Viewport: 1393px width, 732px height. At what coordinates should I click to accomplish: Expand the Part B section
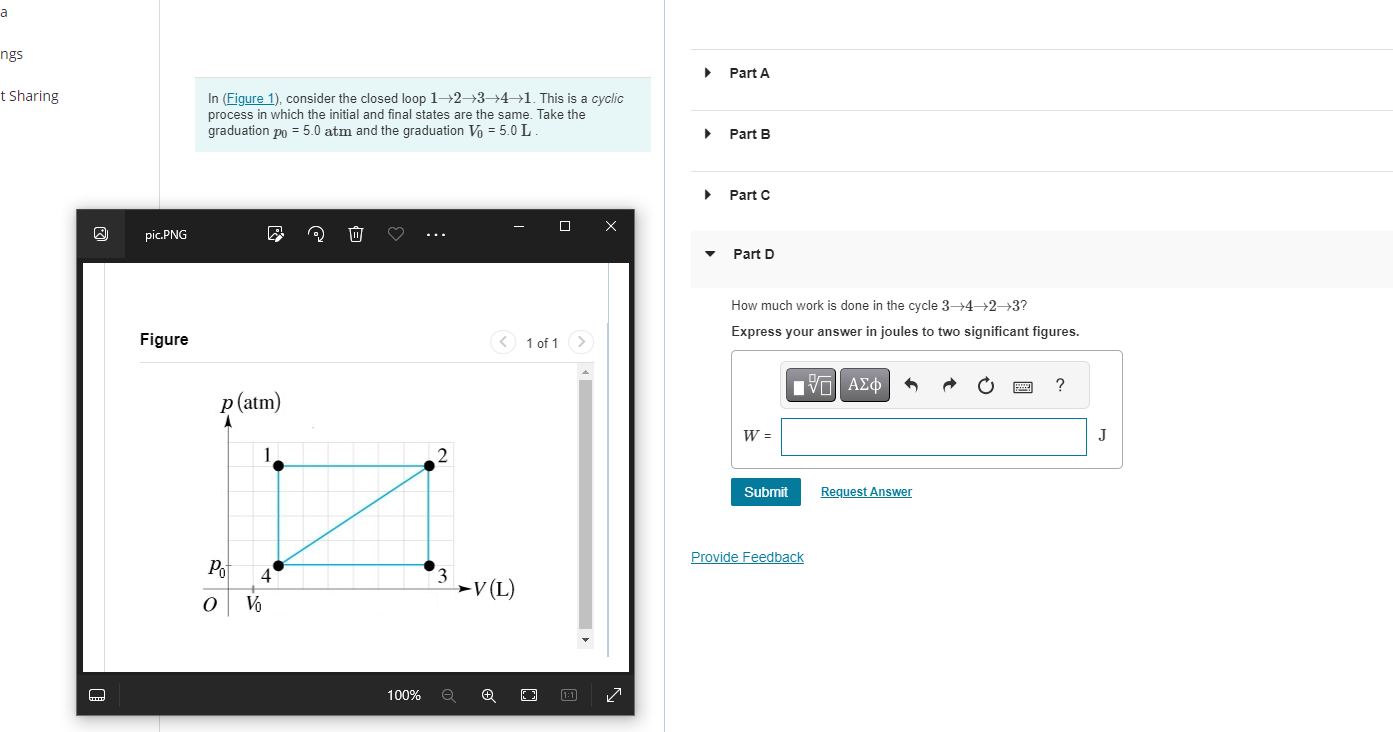[x=708, y=133]
